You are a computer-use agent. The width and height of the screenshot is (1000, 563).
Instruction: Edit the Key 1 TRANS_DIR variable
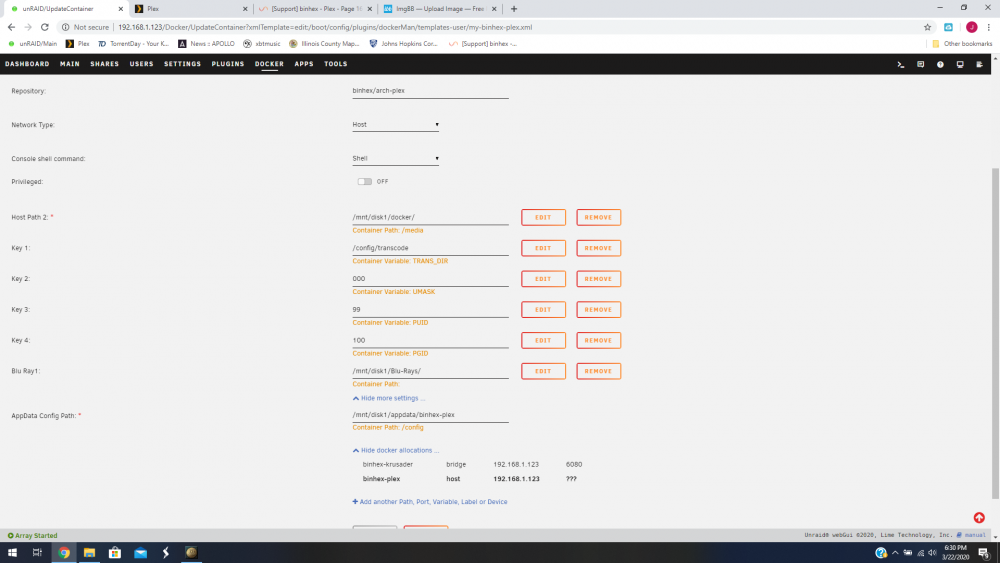pos(543,248)
